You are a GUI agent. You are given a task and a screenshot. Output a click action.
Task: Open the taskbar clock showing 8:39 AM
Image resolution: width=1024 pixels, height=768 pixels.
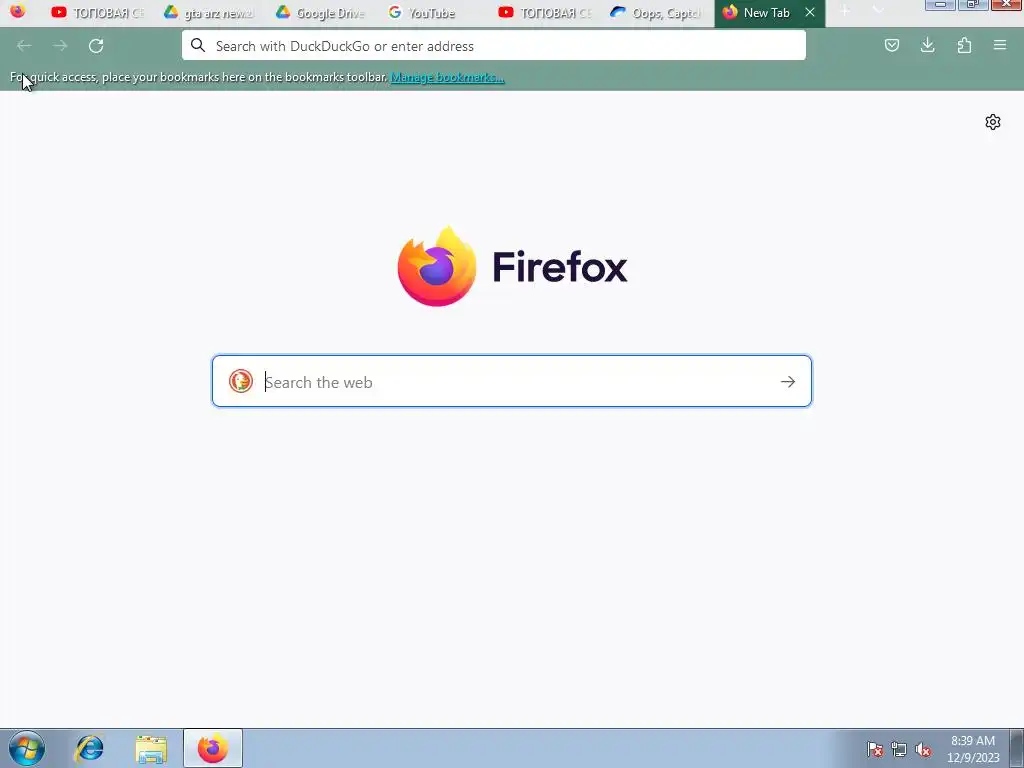pos(973,748)
